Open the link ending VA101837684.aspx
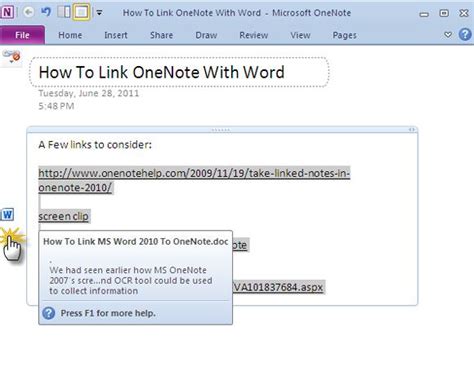This screenshot has height=376, width=474. point(278,287)
